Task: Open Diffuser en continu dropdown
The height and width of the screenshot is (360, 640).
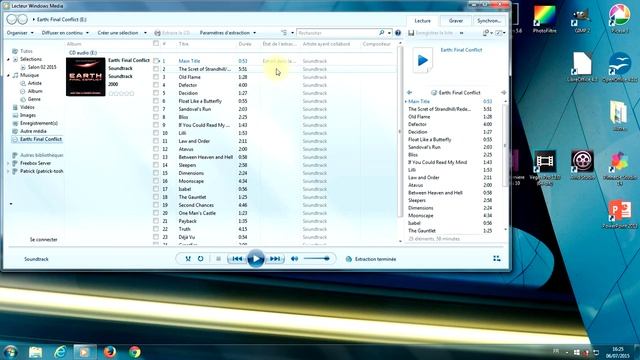Action: pos(65,33)
